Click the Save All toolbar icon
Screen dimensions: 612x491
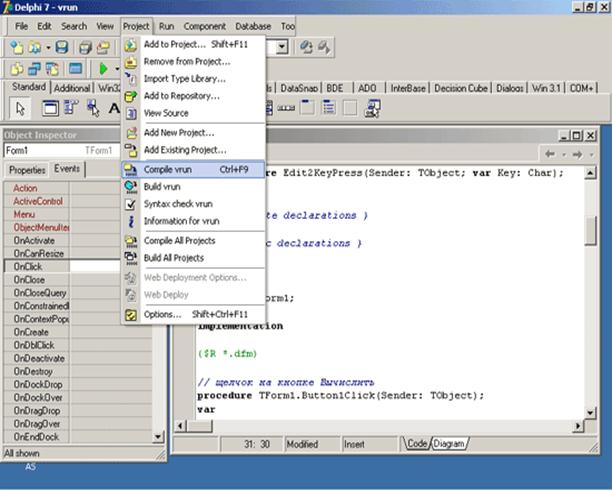pyautogui.click(x=85, y=47)
